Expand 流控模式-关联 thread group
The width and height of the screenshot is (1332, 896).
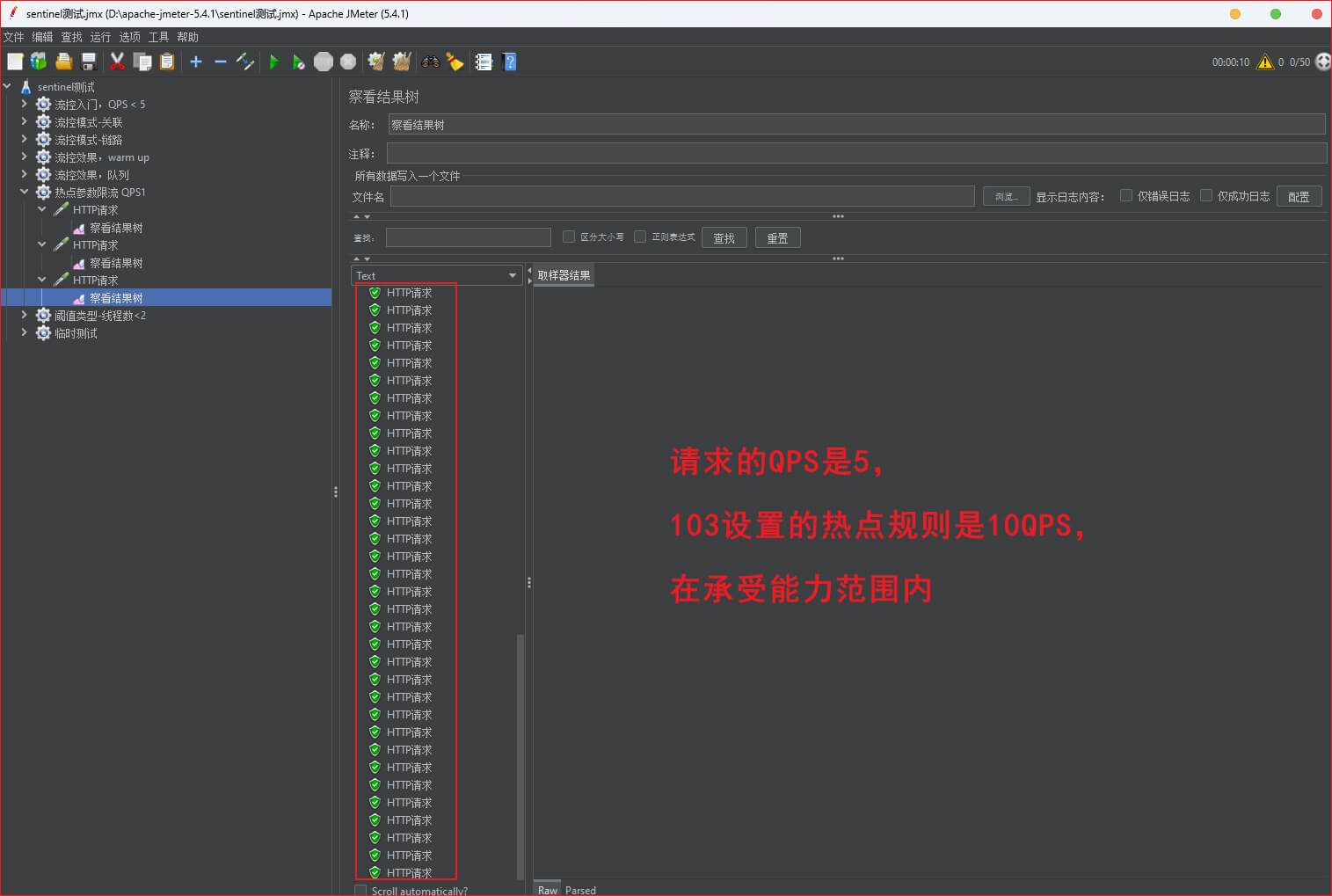tap(25, 121)
